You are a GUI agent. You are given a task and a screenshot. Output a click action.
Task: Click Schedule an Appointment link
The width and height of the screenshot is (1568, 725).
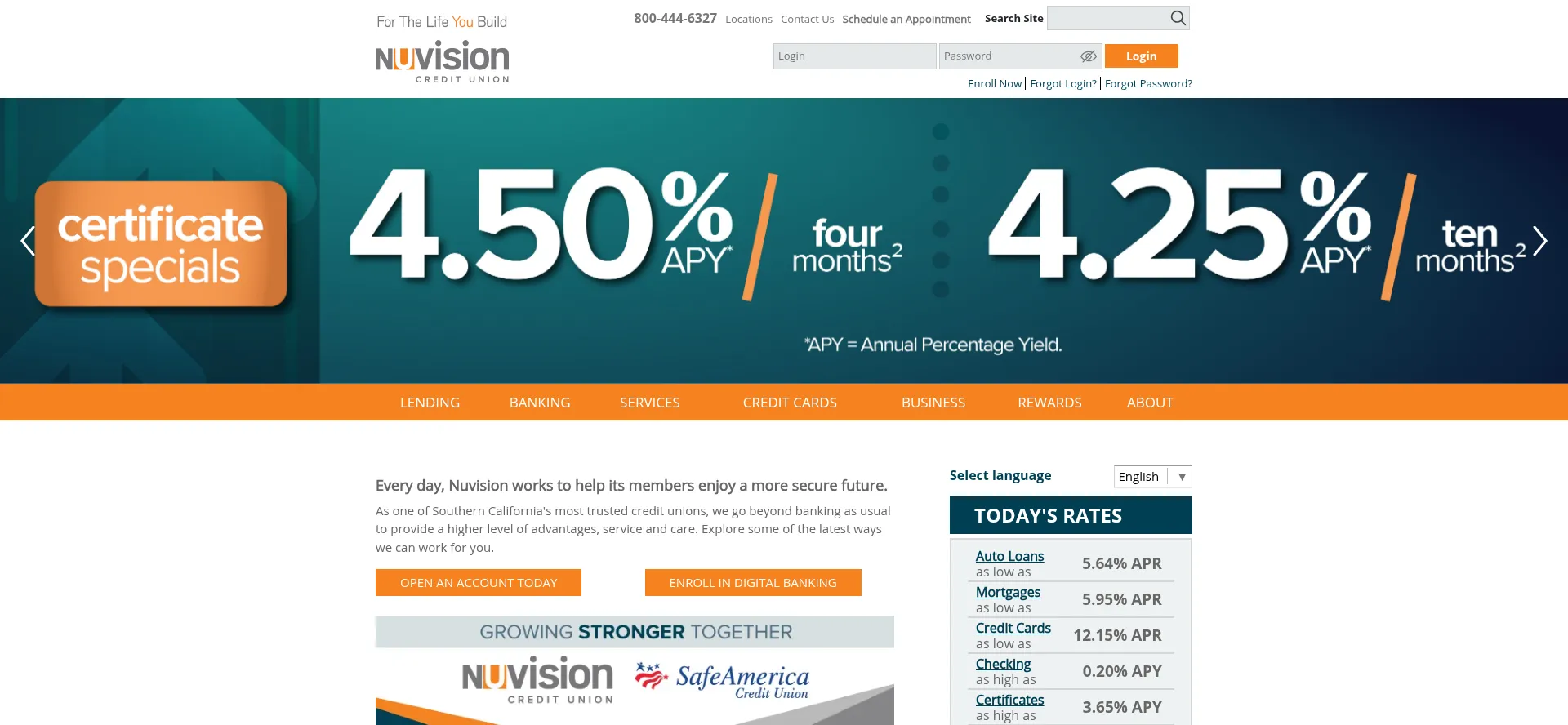(906, 19)
